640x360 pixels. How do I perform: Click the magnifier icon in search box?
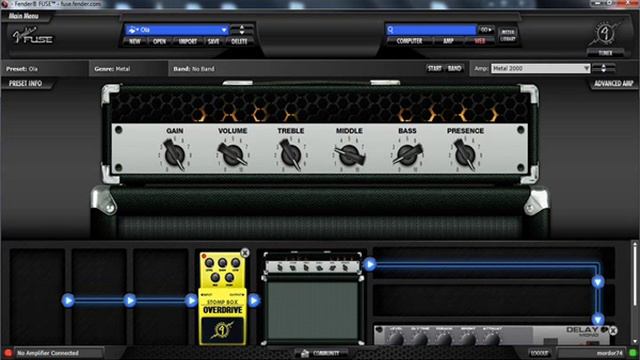point(391,30)
